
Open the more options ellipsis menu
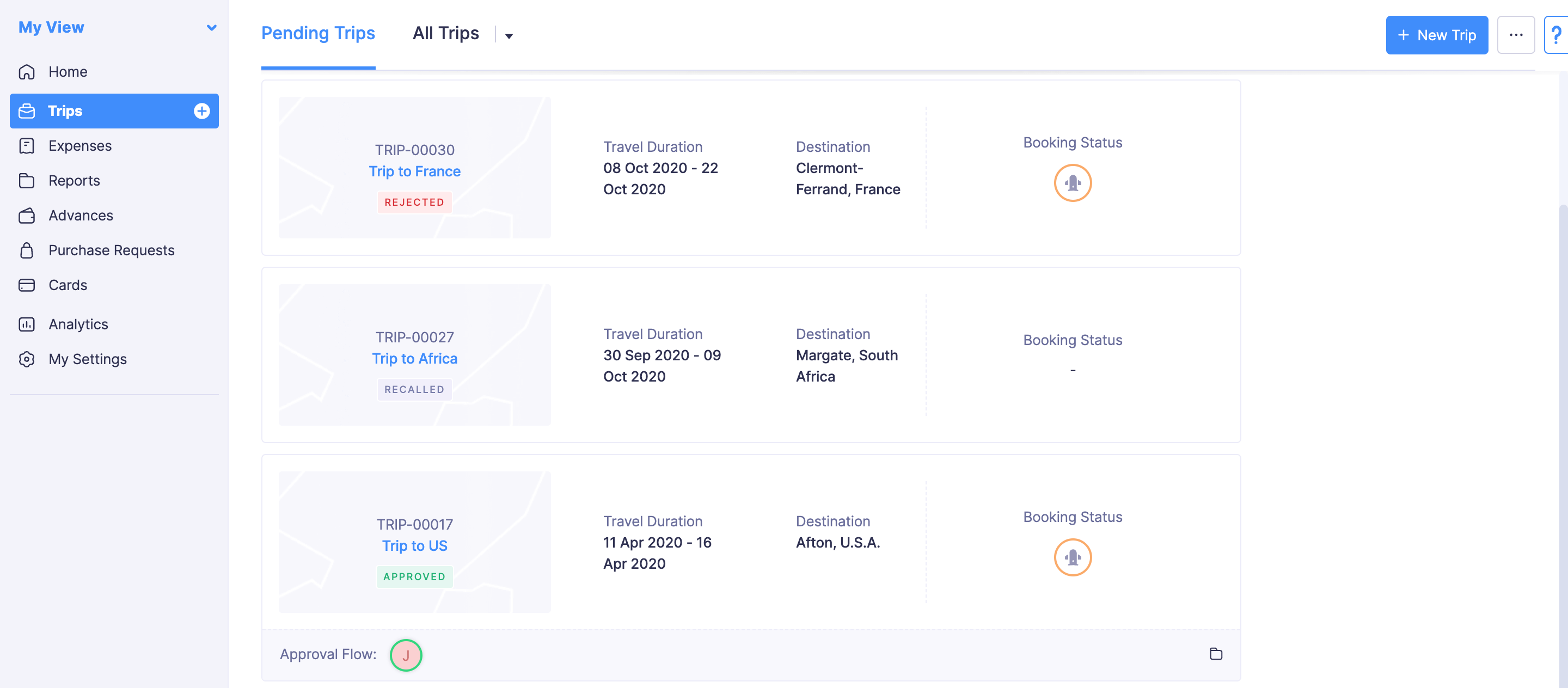tap(1516, 35)
